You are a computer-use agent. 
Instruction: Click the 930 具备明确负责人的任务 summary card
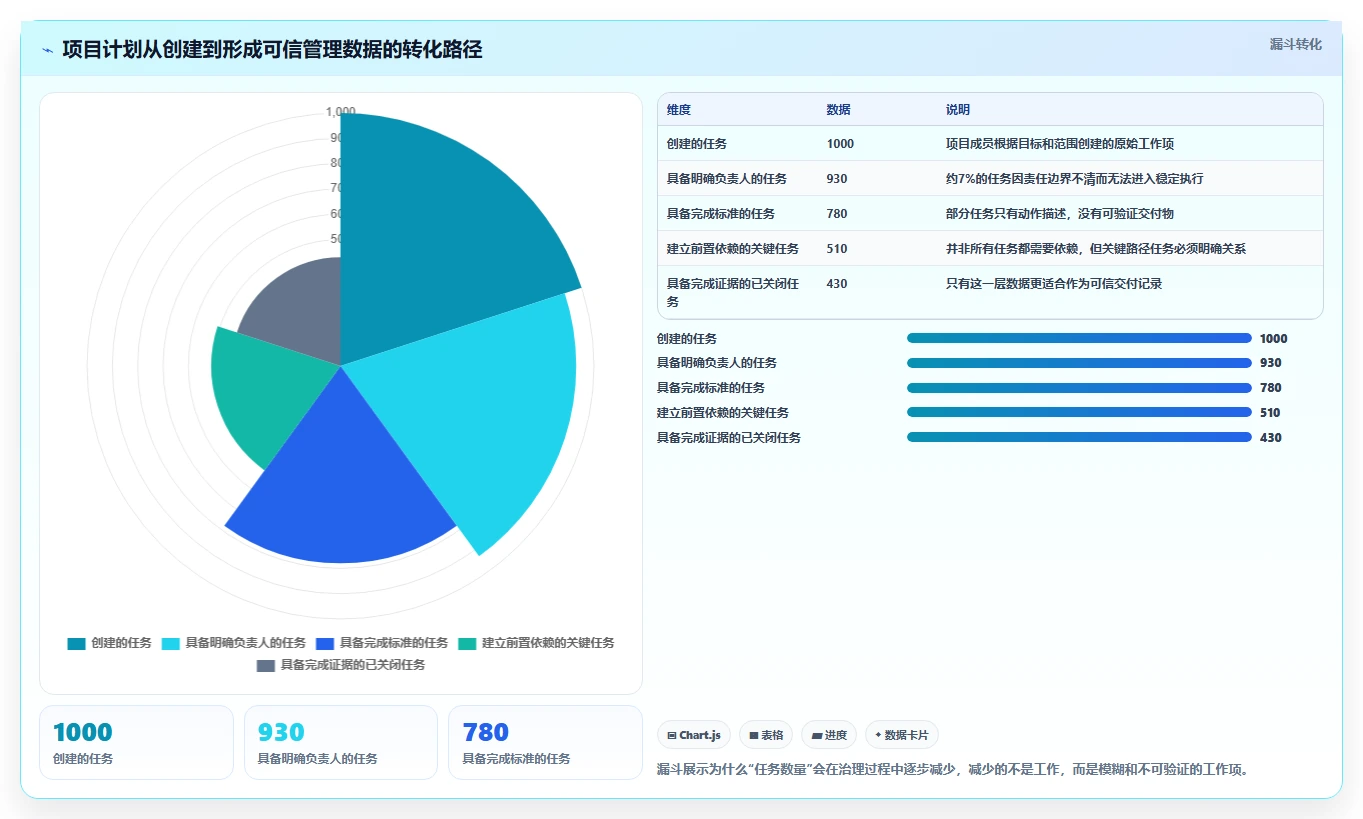click(x=341, y=742)
